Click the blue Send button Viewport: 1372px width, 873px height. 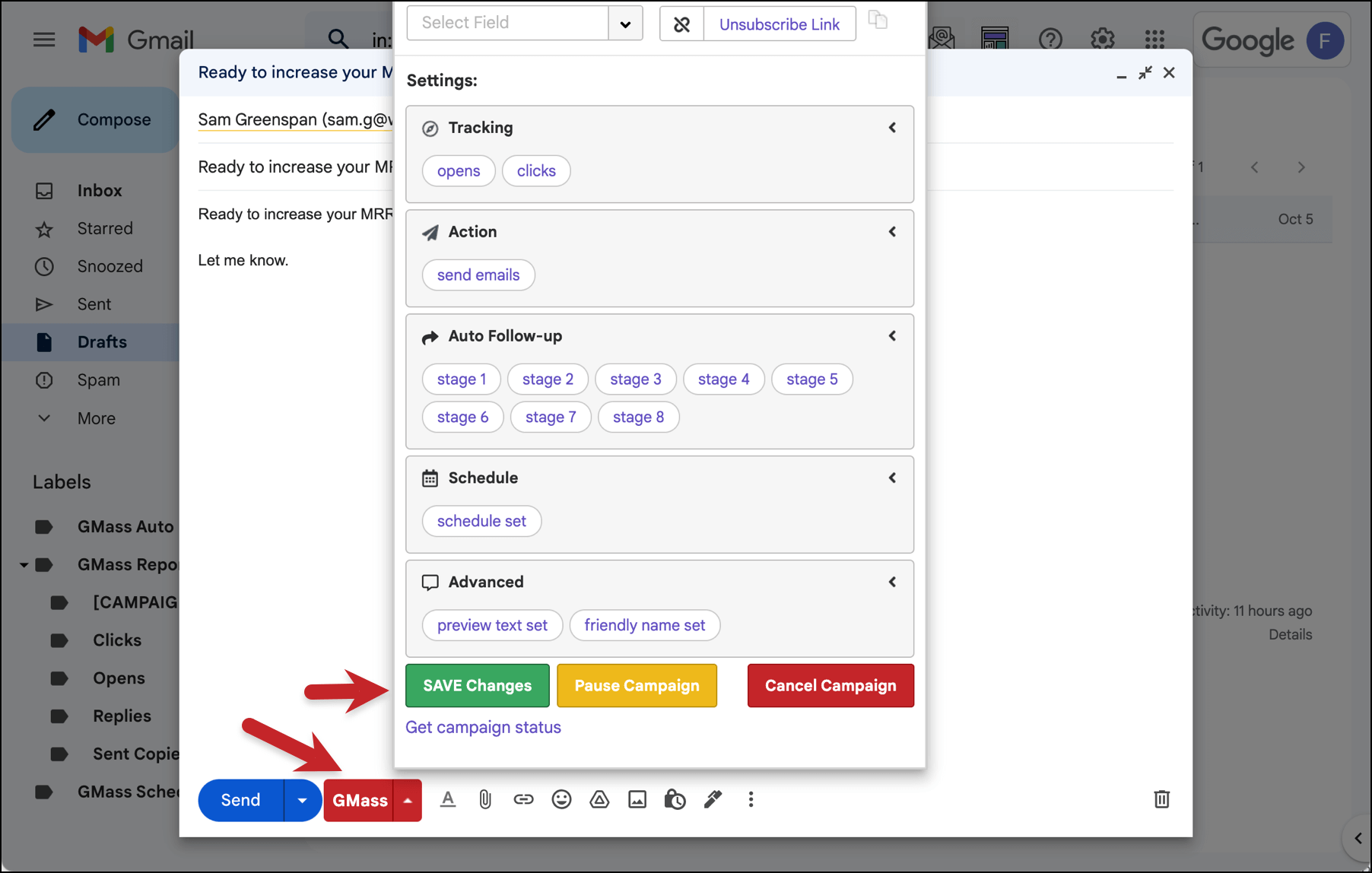[x=241, y=800]
